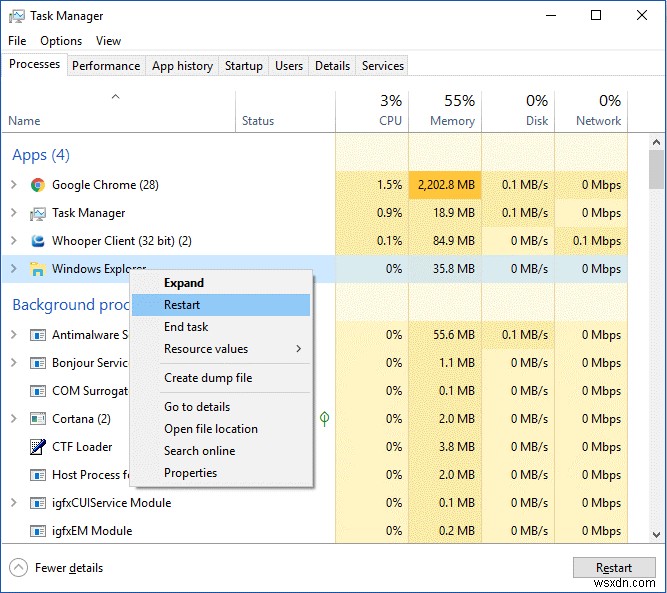
Task: Click CTF Loader's 3.8 MB memory cell
Action: click(445, 447)
